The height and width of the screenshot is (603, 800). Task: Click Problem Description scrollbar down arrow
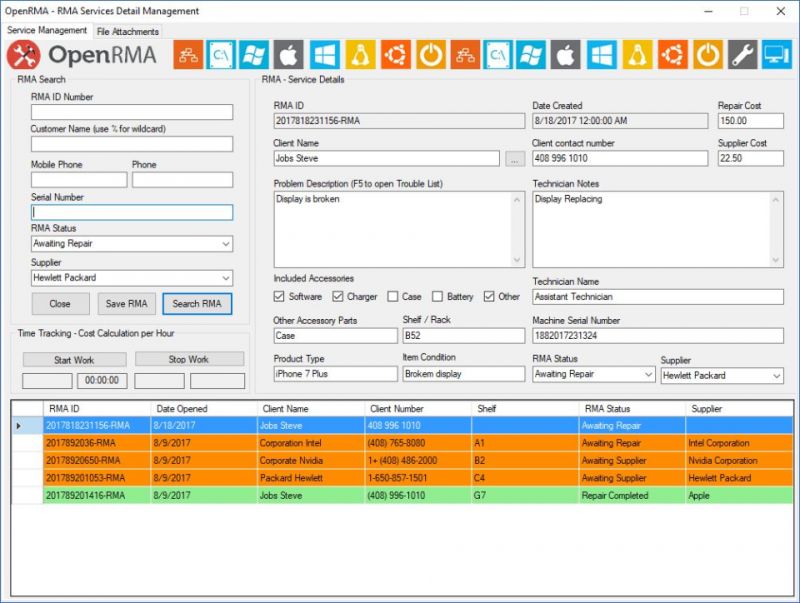pyautogui.click(x=517, y=260)
